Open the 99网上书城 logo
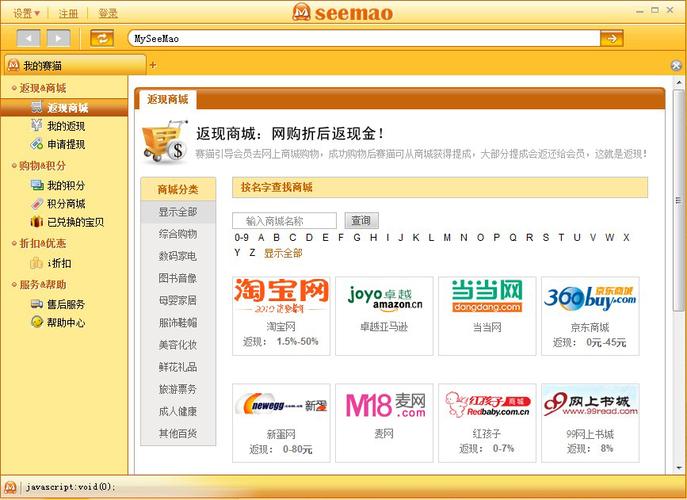 click(590, 403)
